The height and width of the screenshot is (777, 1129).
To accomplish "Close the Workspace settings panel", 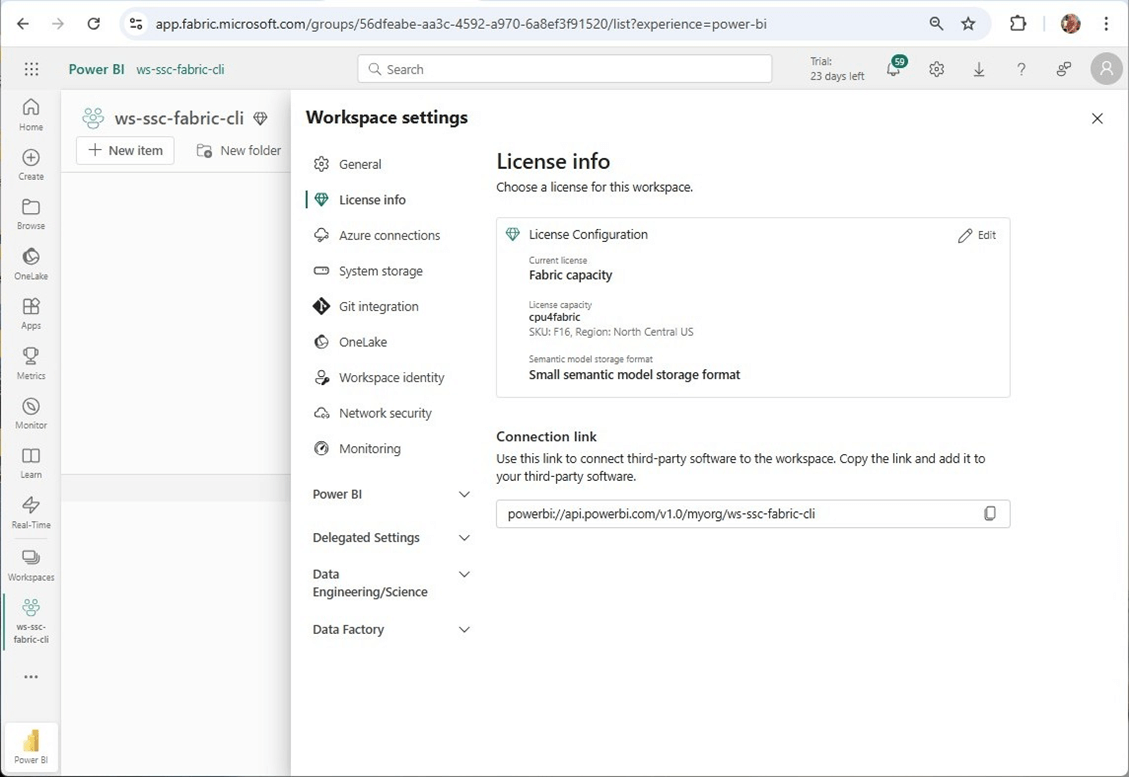I will (x=1097, y=119).
